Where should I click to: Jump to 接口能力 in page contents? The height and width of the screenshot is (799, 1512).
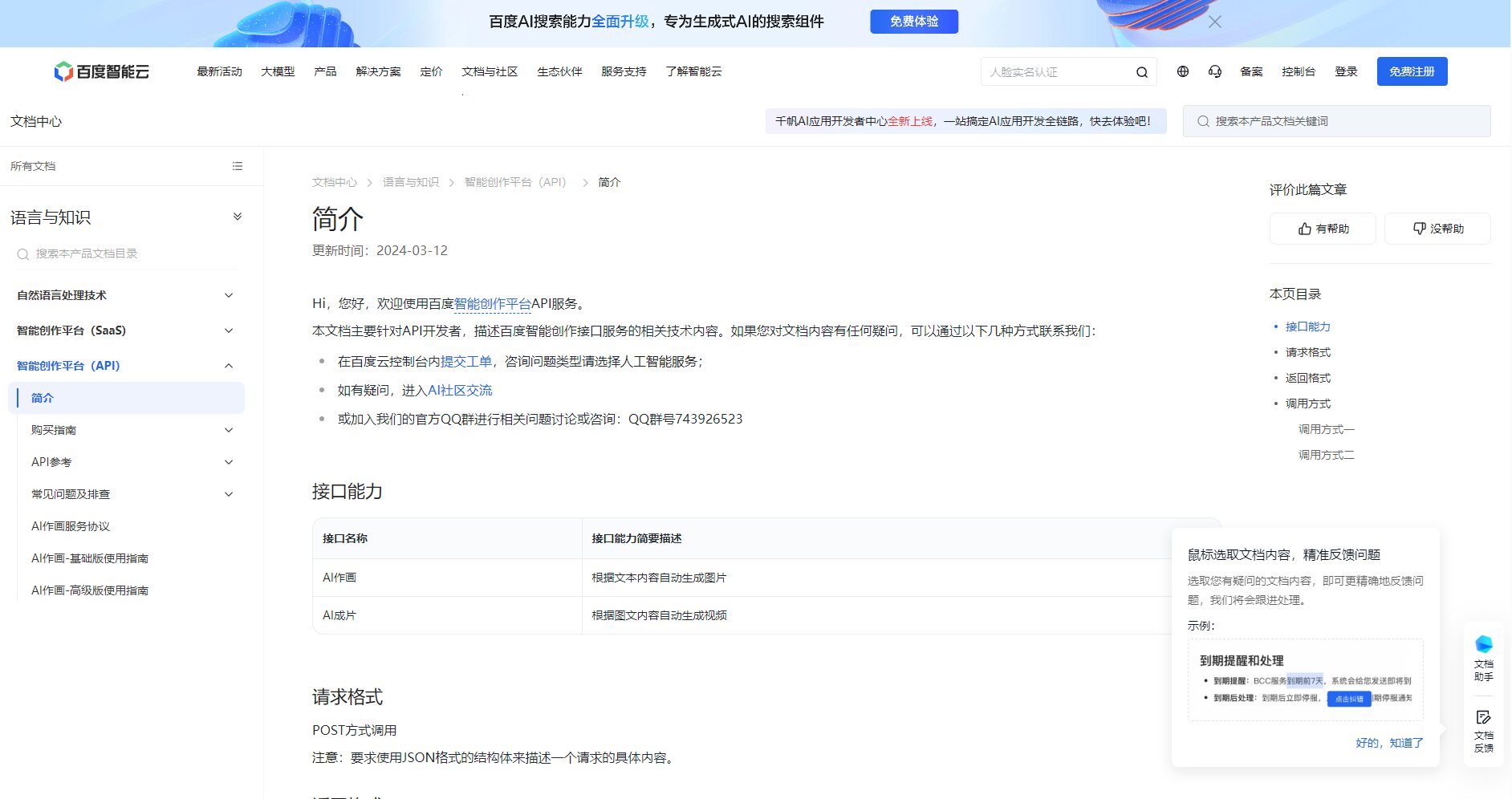click(1308, 326)
